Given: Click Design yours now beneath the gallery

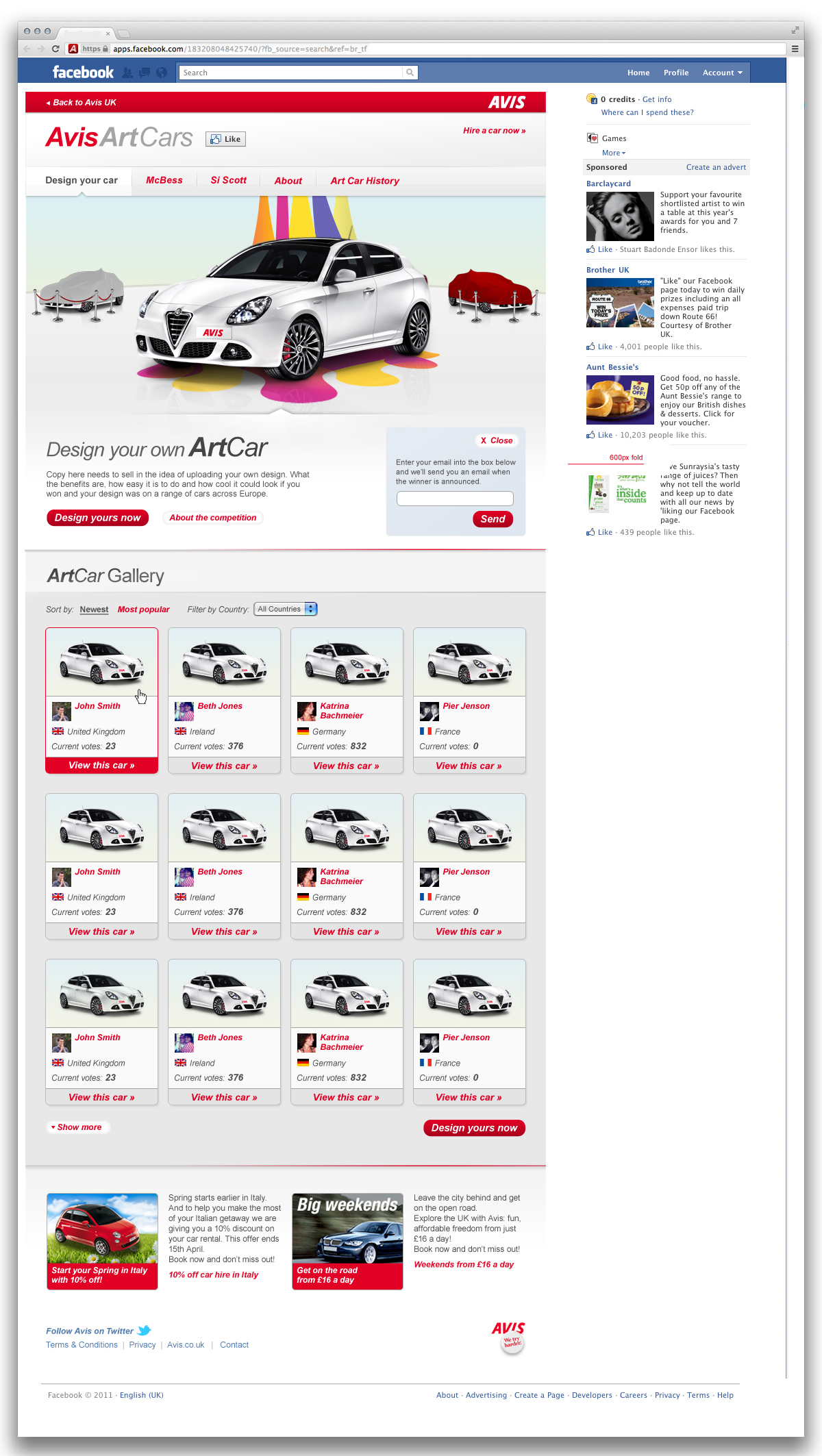Looking at the screenshot, I should [x=474, y=1128].
